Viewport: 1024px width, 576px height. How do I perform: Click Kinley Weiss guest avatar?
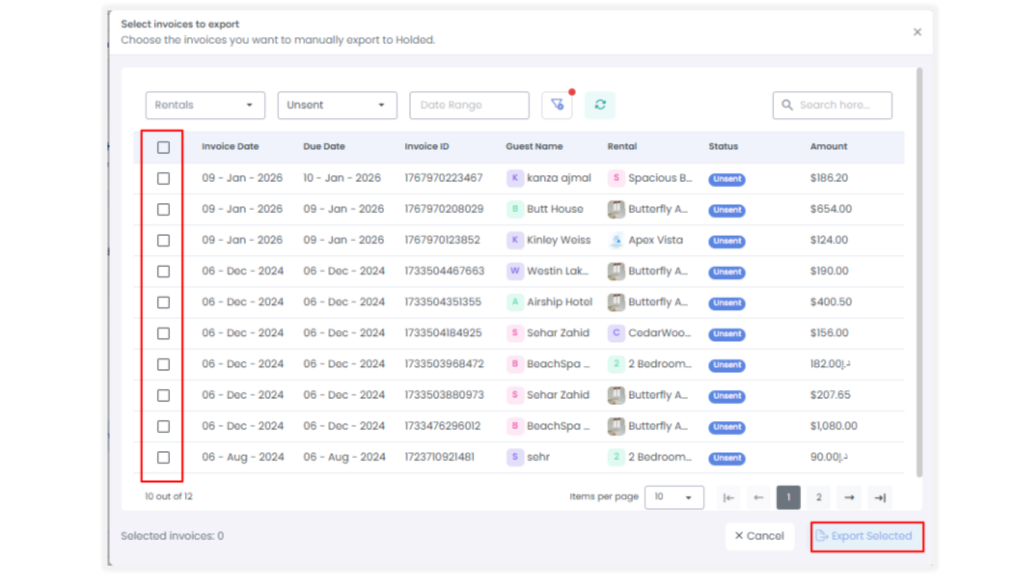click(x=515, y=240)
